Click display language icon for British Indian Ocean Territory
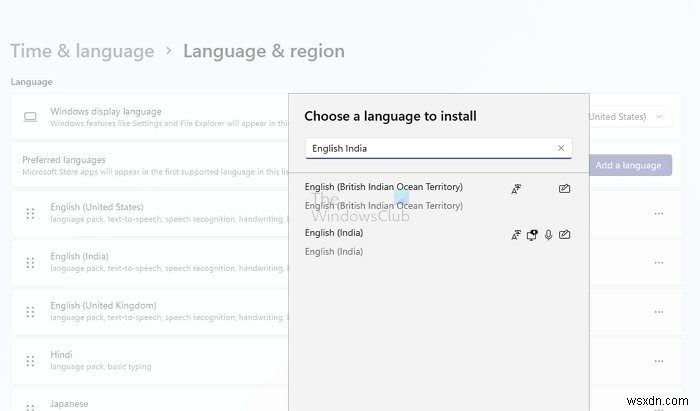This screenshot has width=700, height=411. (x=516, y=188)
